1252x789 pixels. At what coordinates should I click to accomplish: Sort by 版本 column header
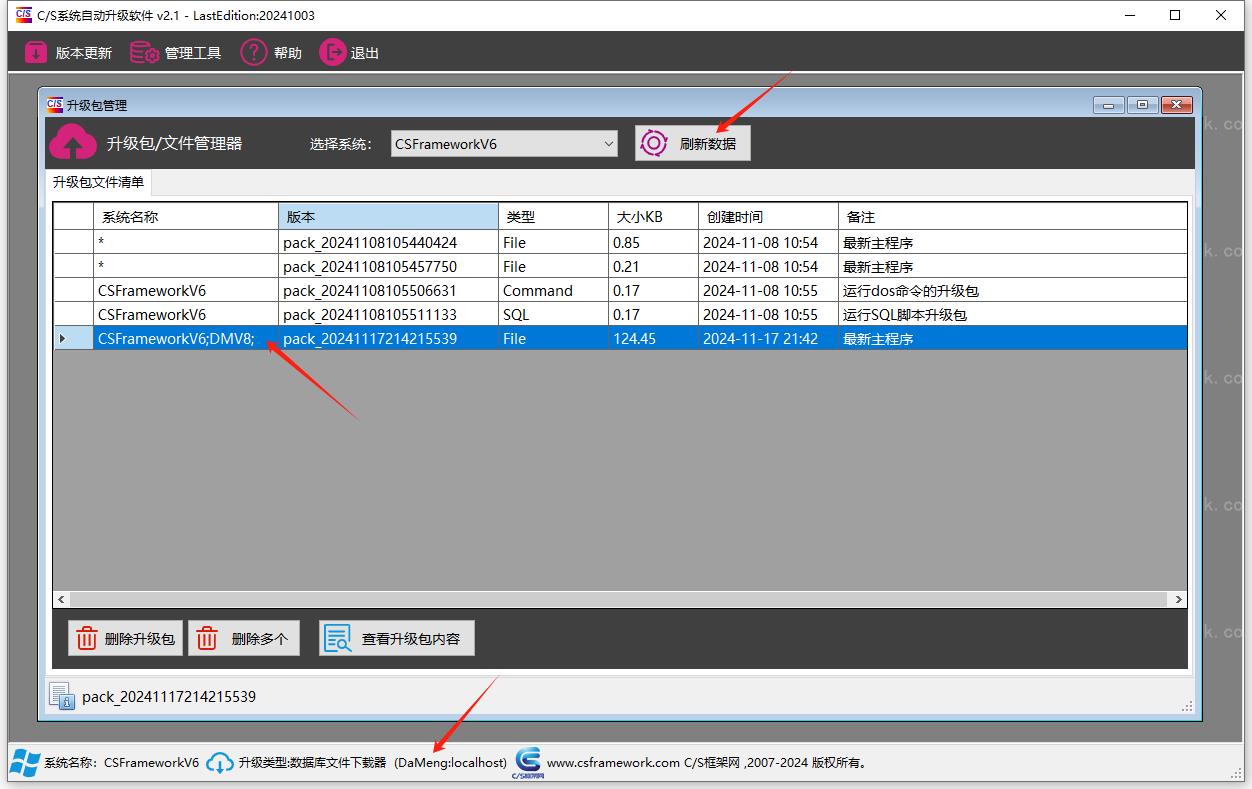388,217
